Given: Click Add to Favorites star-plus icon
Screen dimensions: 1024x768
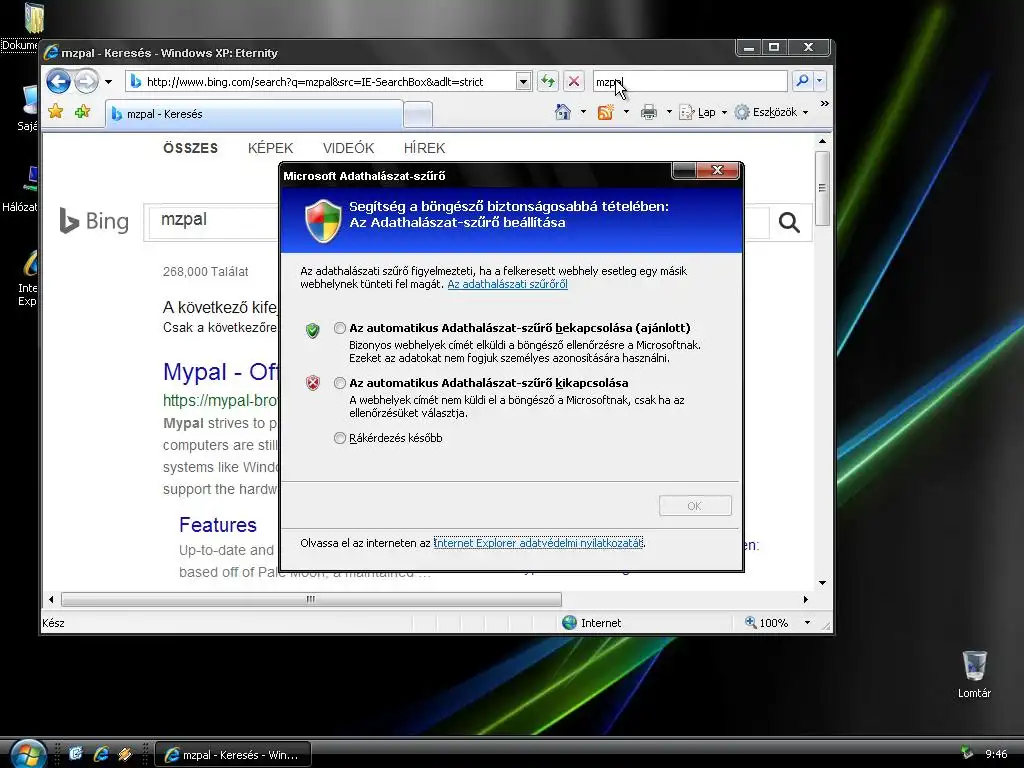Looking at the screenshot, I should (82, 112).
